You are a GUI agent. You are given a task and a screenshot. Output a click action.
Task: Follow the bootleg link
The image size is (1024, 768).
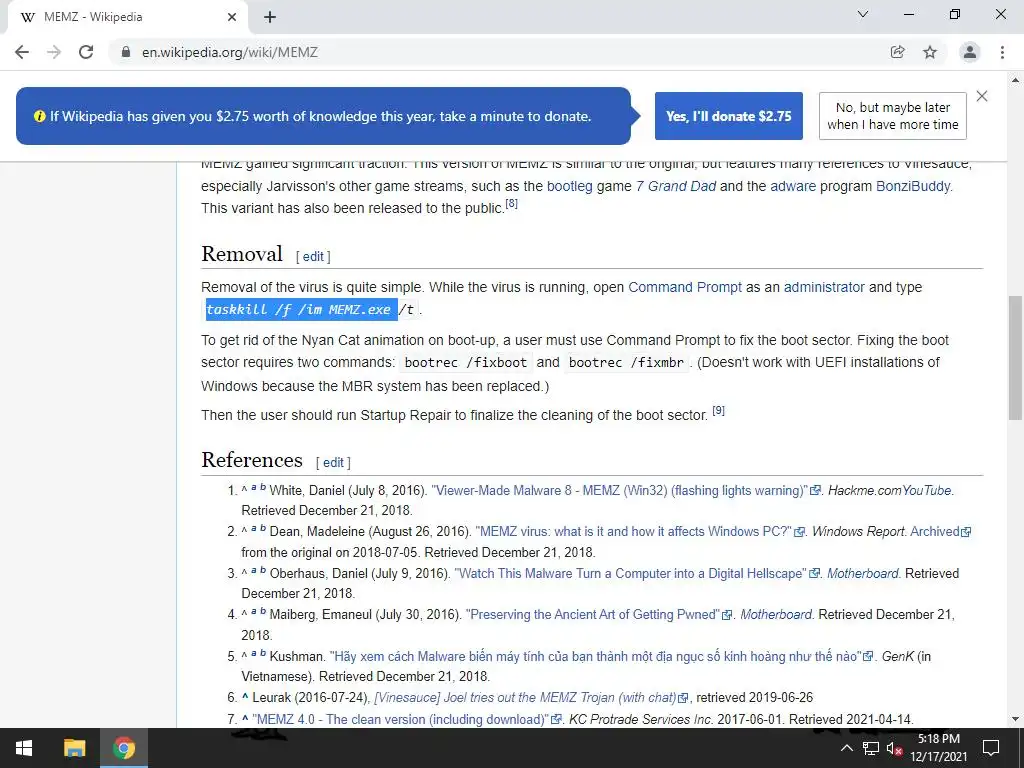tap(569, 186)
